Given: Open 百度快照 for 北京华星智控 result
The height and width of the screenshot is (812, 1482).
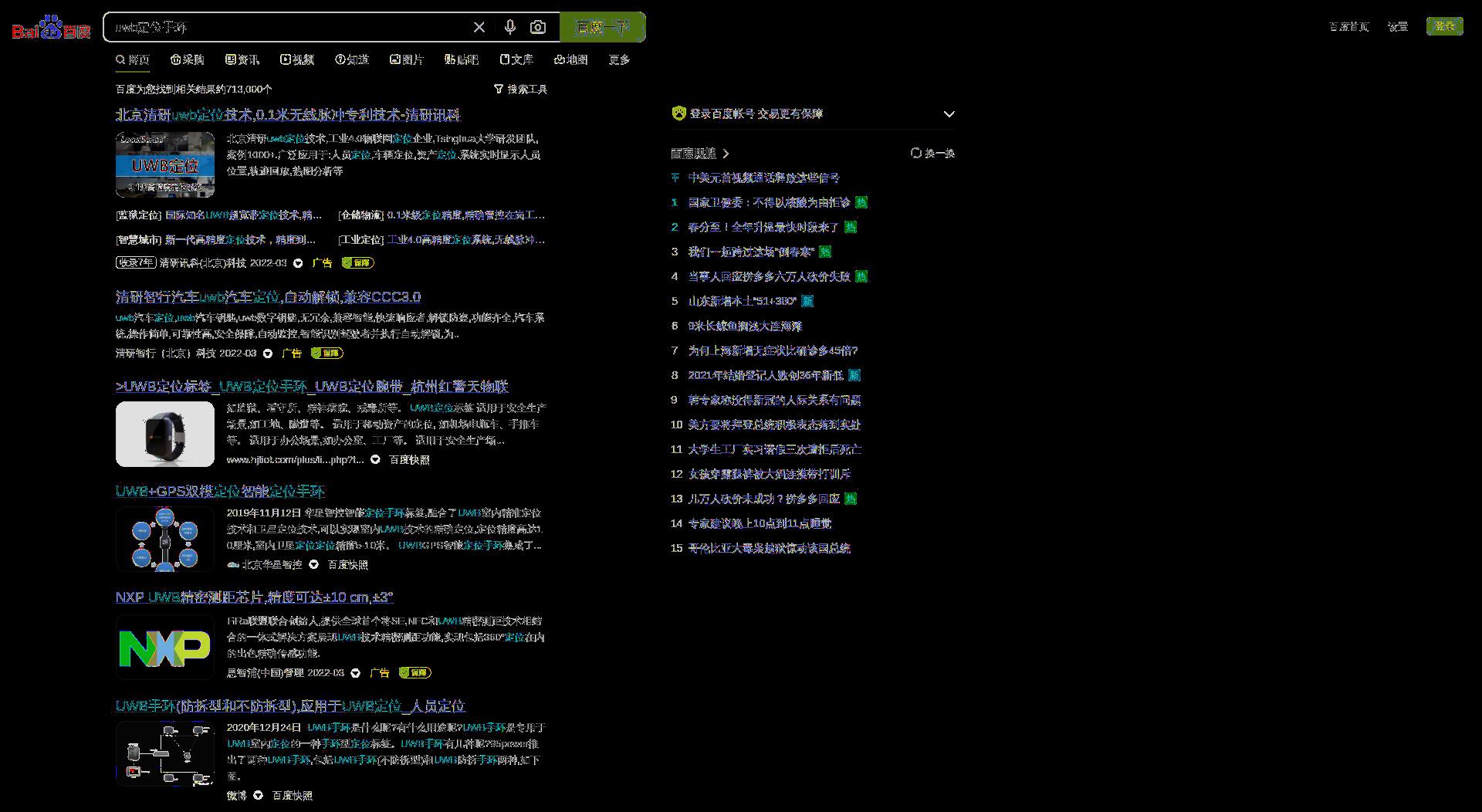Looking at the screenshot, I should point(348,565).
